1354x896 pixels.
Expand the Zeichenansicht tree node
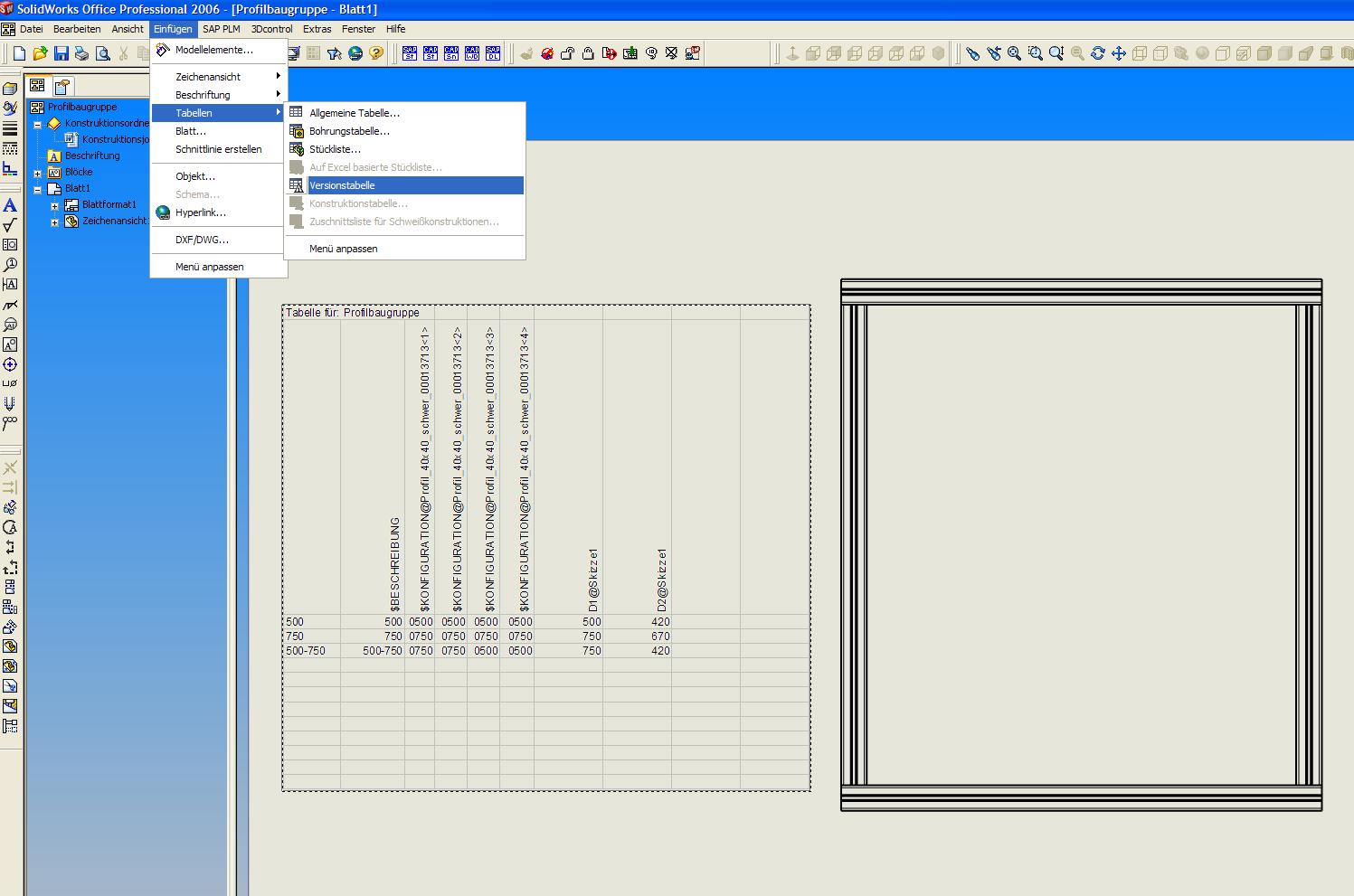pos(55,222)
